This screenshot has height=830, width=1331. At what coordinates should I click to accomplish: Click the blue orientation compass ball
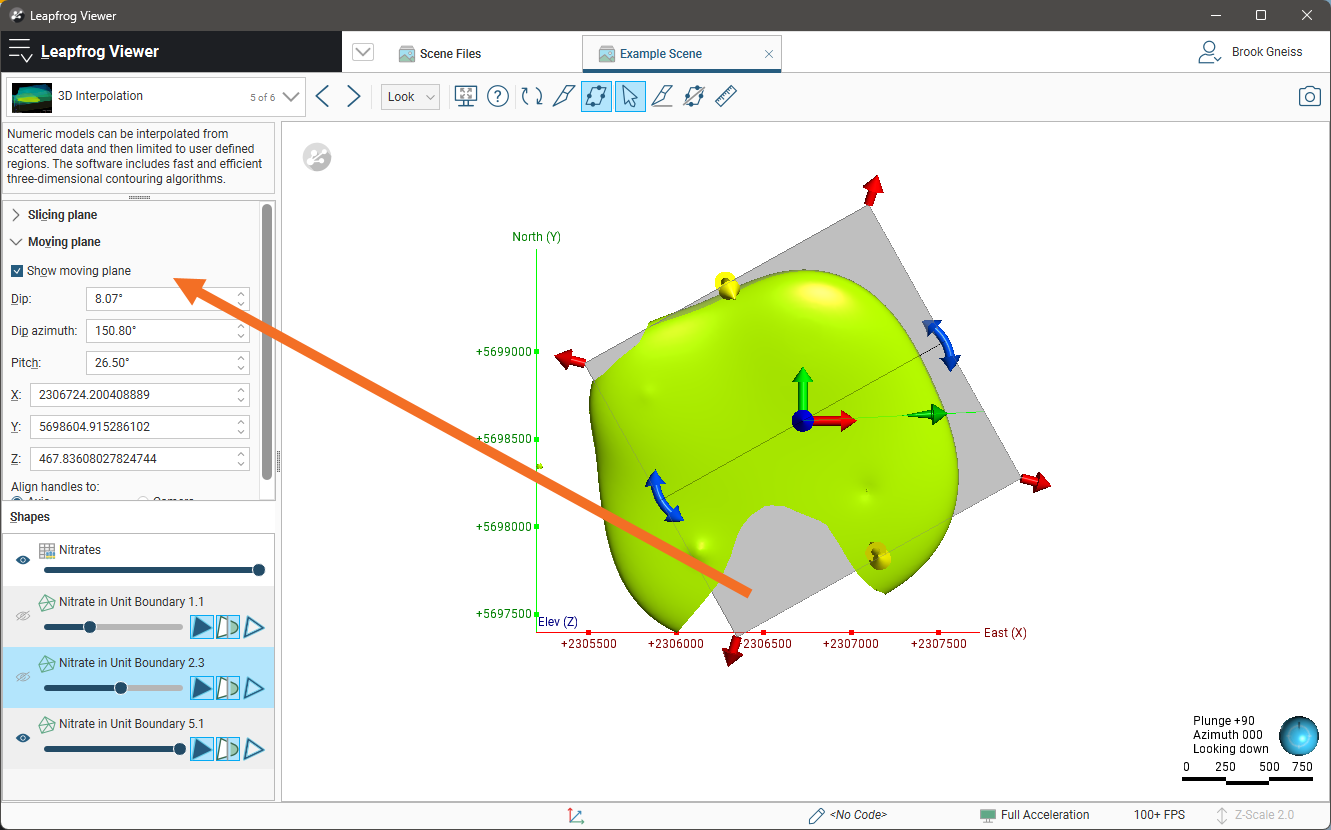1298,735
